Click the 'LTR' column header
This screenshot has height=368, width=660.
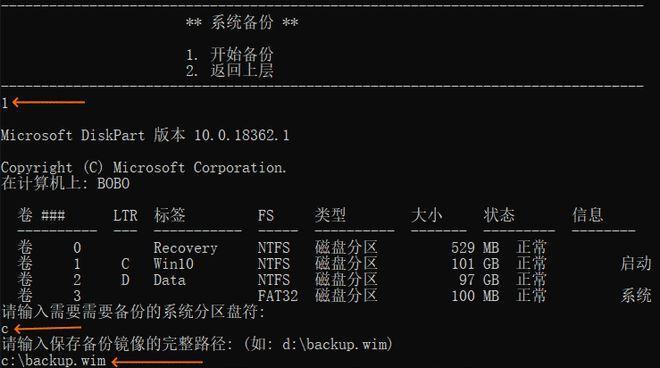click(x=125, y=216)
